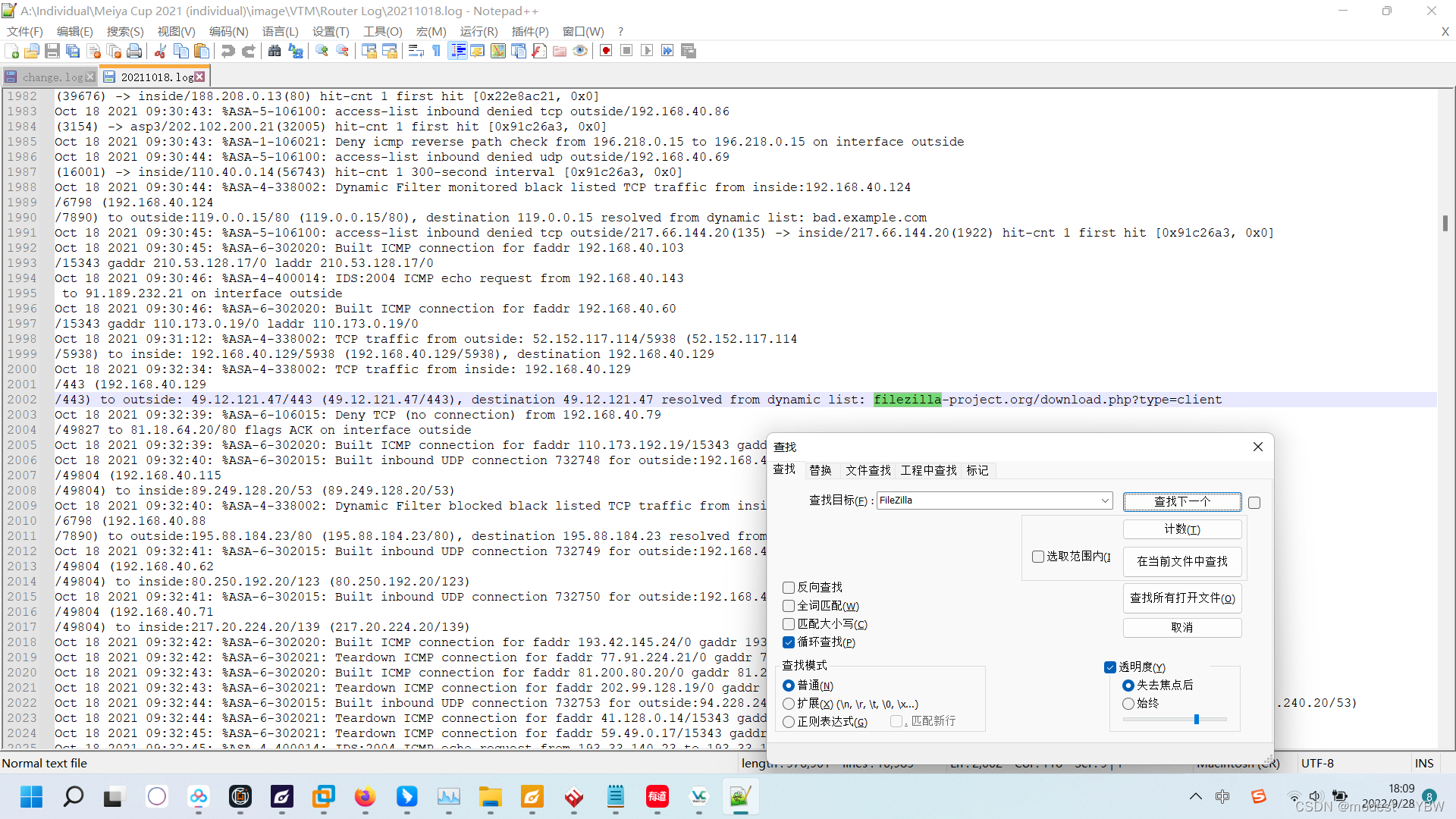Click the 查找下一个 button
The width and height of the screenshot is (1456, 819).
tap(1181, 501)
